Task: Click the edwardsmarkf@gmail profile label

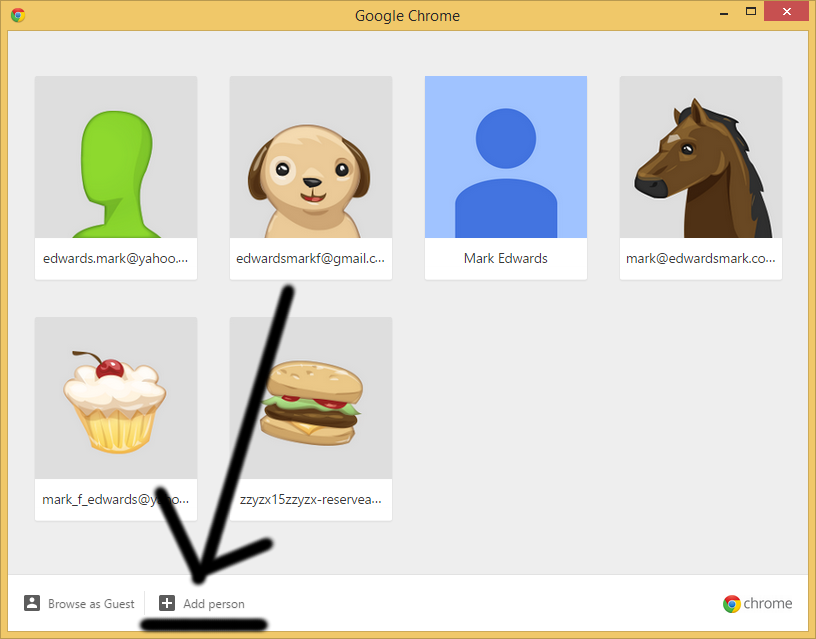Action: [311, 259]
